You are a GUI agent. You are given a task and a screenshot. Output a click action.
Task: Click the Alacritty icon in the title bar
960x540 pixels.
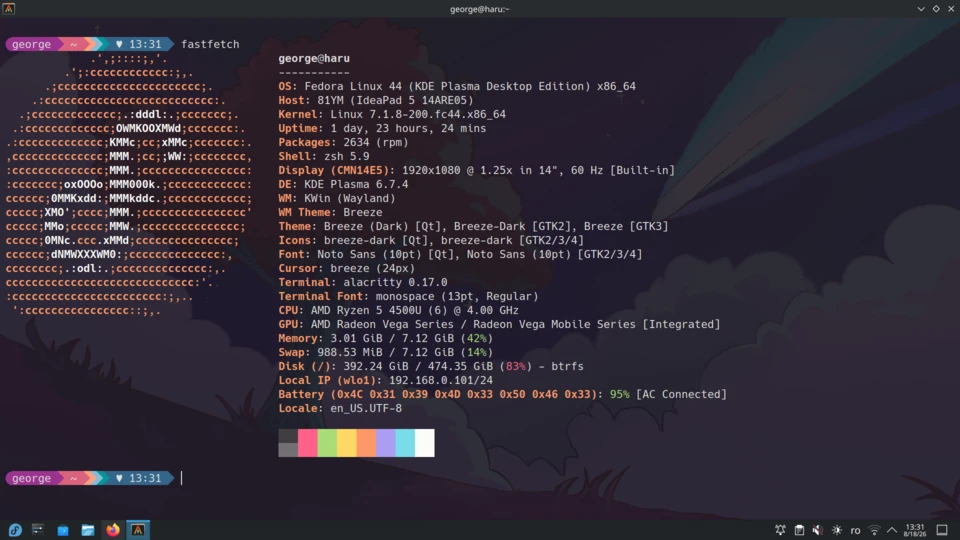pos(9,9)
